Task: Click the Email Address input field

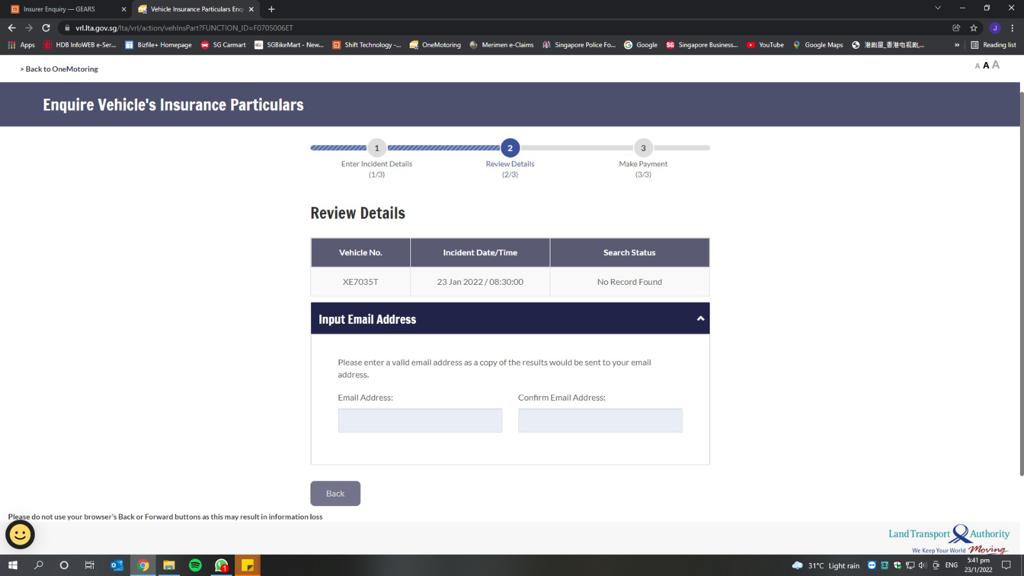Action: pyautogui.click(x=420, y=420)
